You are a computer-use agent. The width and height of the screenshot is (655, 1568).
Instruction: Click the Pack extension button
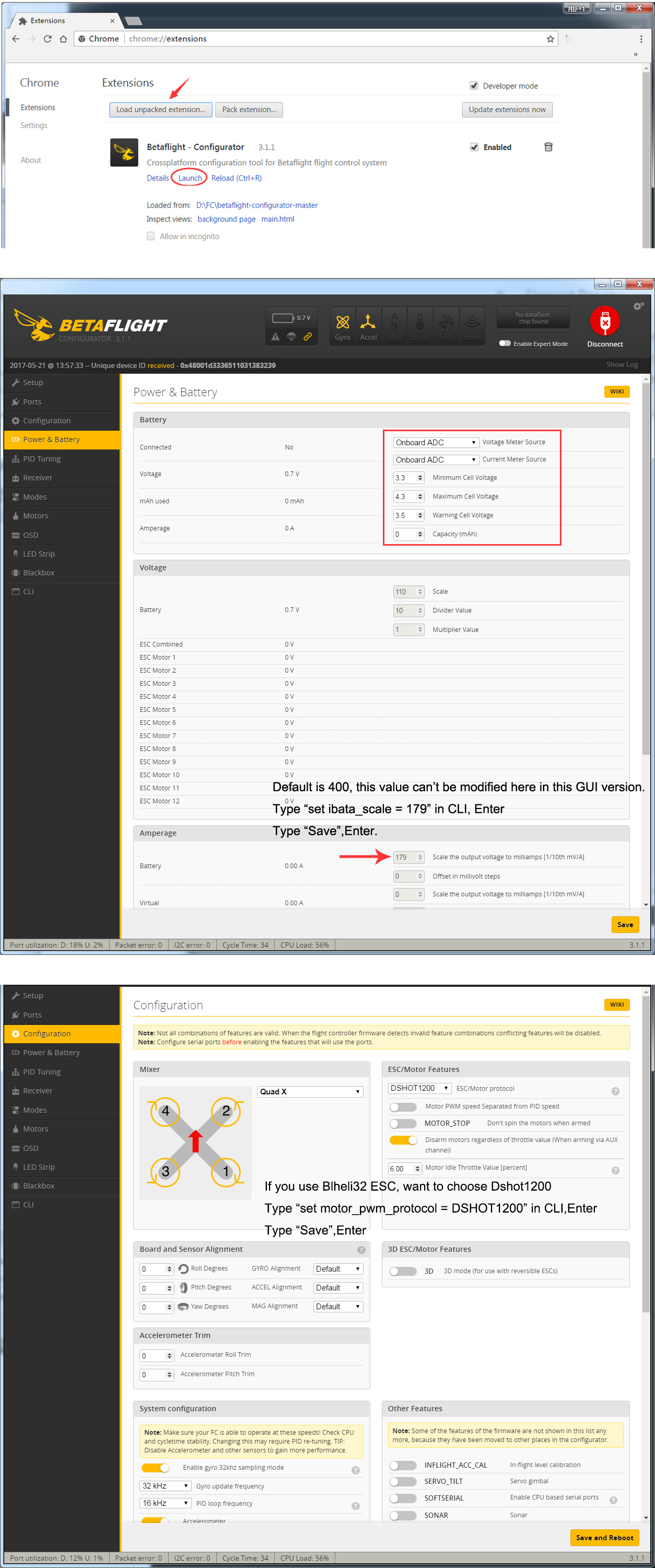(249, 110)
